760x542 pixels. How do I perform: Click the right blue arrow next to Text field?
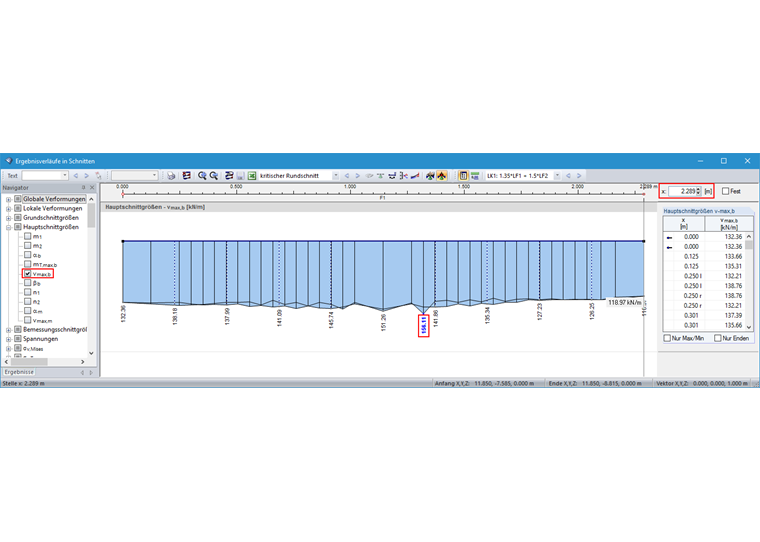tap(87, 175)
